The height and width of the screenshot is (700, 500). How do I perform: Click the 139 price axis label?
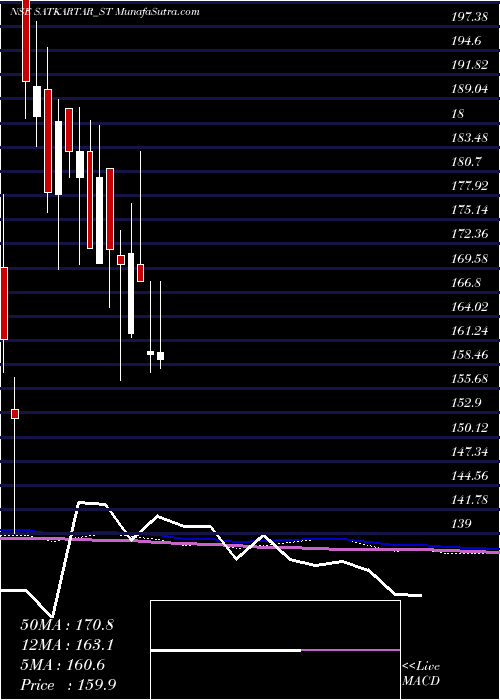pos(462,525)
